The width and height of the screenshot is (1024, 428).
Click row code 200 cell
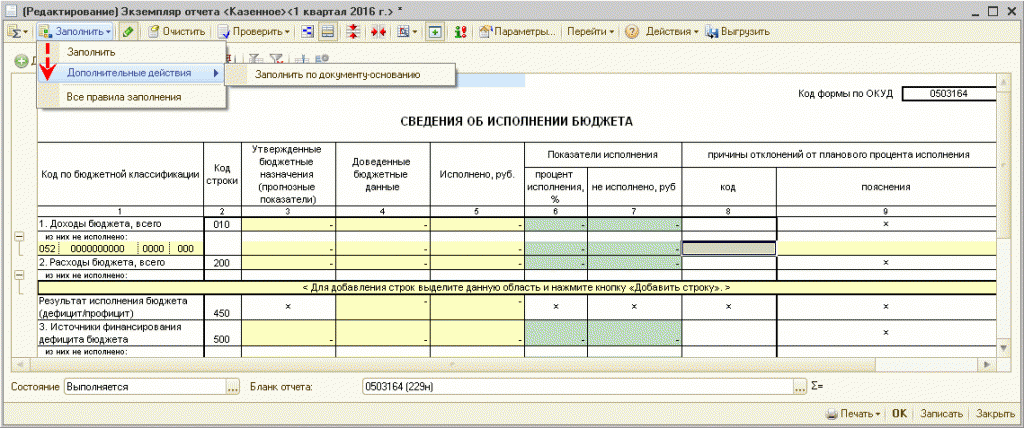point(222,263)
